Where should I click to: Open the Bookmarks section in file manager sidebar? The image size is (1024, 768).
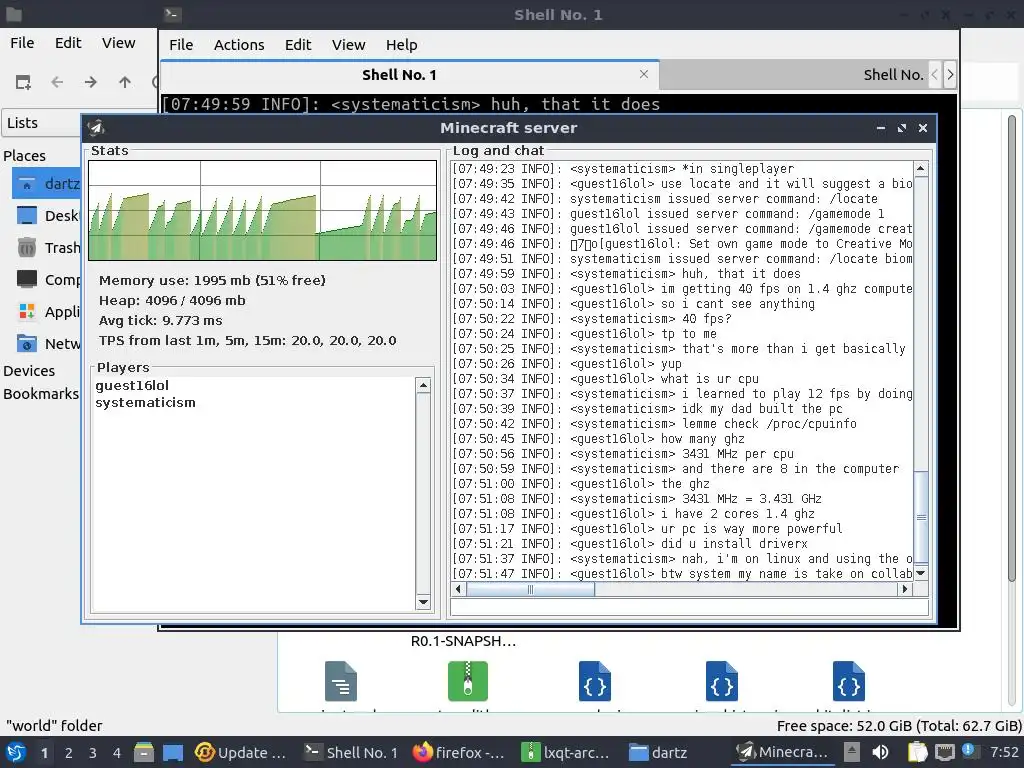tap(40, 394)
